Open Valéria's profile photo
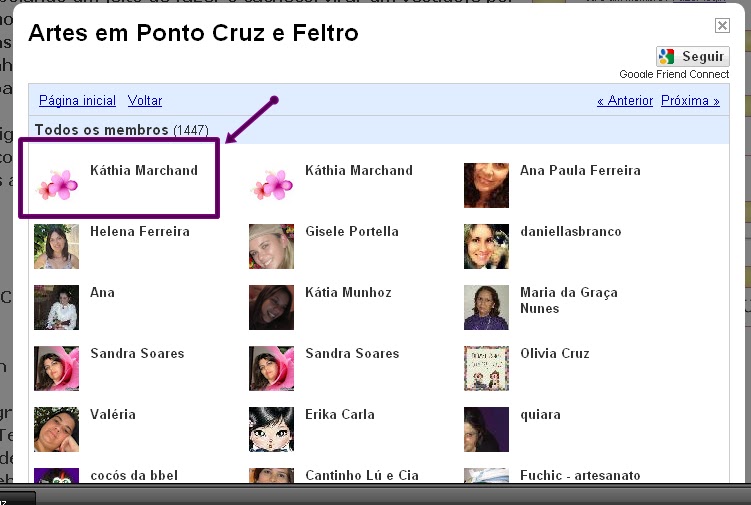Screen dimensions: 751x505 coord(57,429)
